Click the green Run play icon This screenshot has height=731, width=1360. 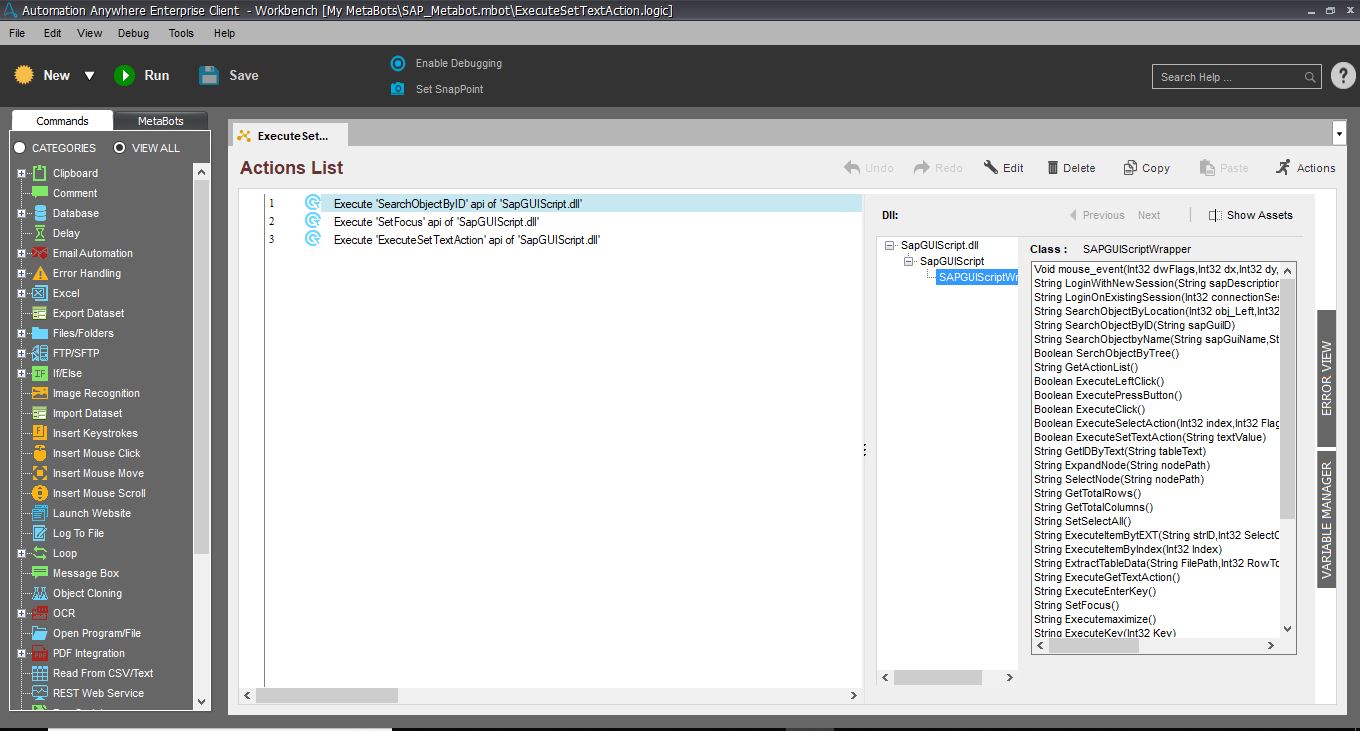click(x=124, y=76)
